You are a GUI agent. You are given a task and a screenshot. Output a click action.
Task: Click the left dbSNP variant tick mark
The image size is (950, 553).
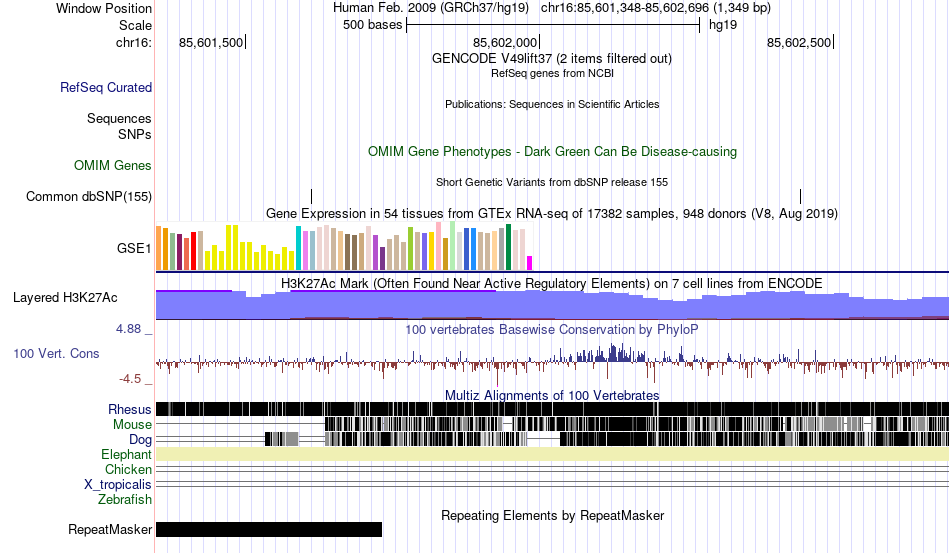pos(311,196)
